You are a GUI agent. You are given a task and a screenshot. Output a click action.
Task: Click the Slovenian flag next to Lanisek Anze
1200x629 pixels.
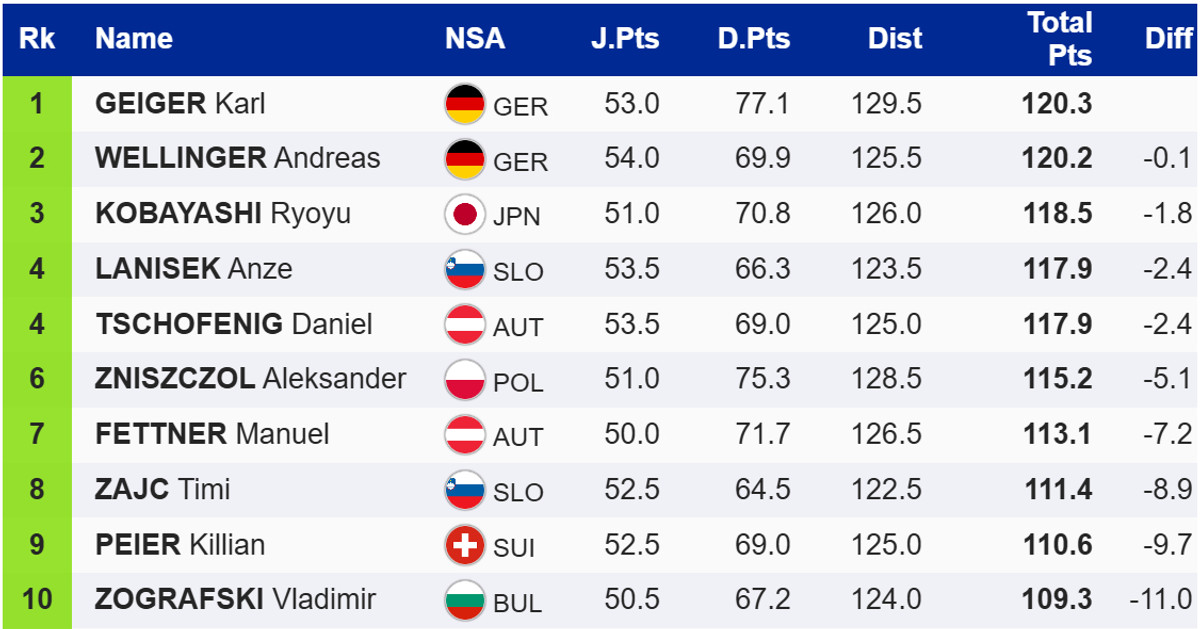(x=464, y=269)
